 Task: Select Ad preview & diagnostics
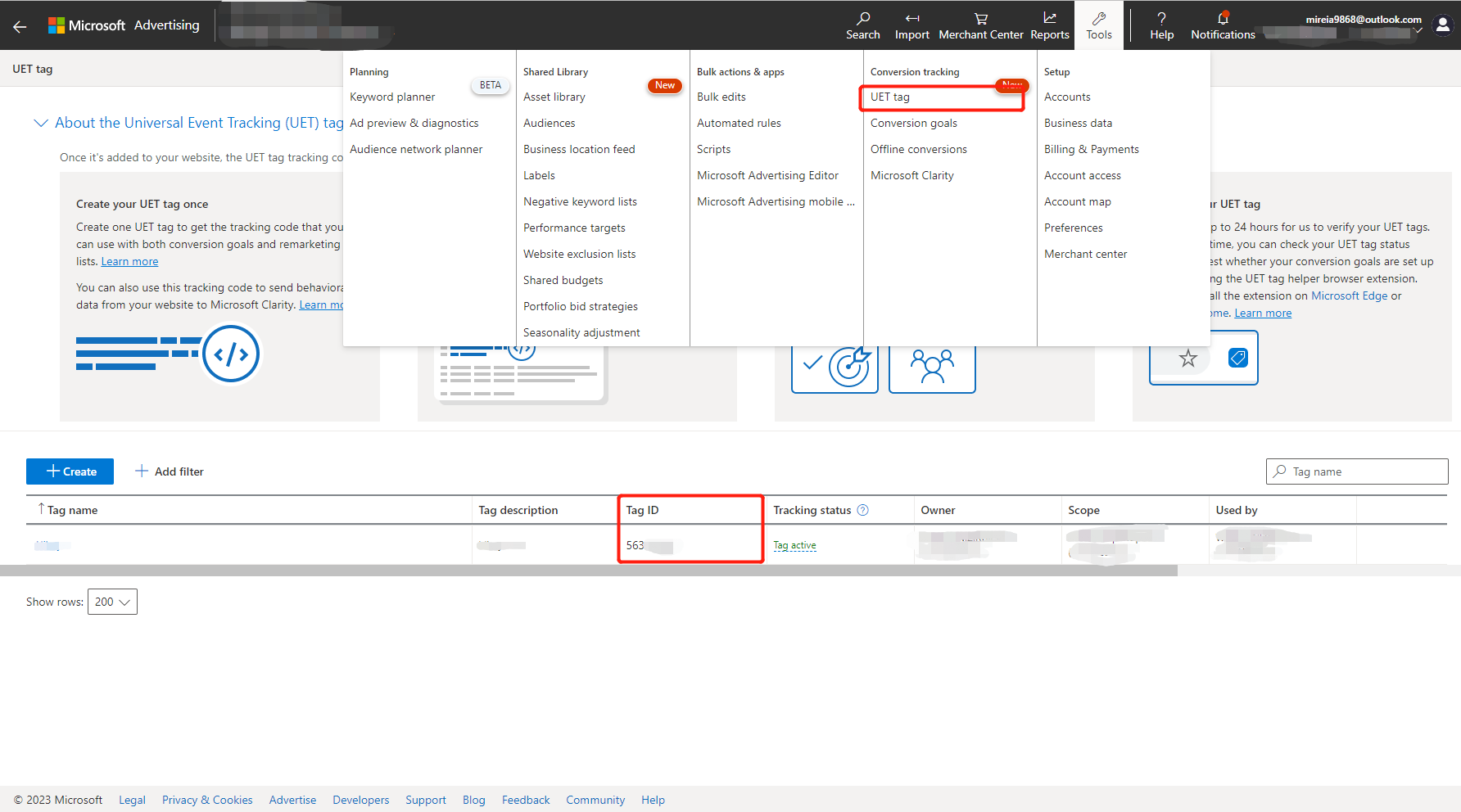414,123
